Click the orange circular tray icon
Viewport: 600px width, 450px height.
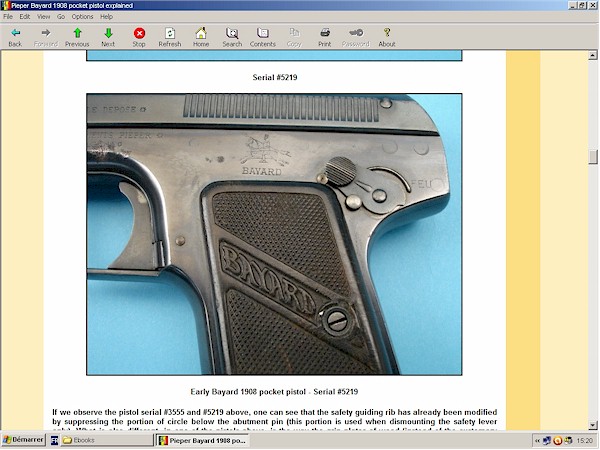(x=558, y=441)
